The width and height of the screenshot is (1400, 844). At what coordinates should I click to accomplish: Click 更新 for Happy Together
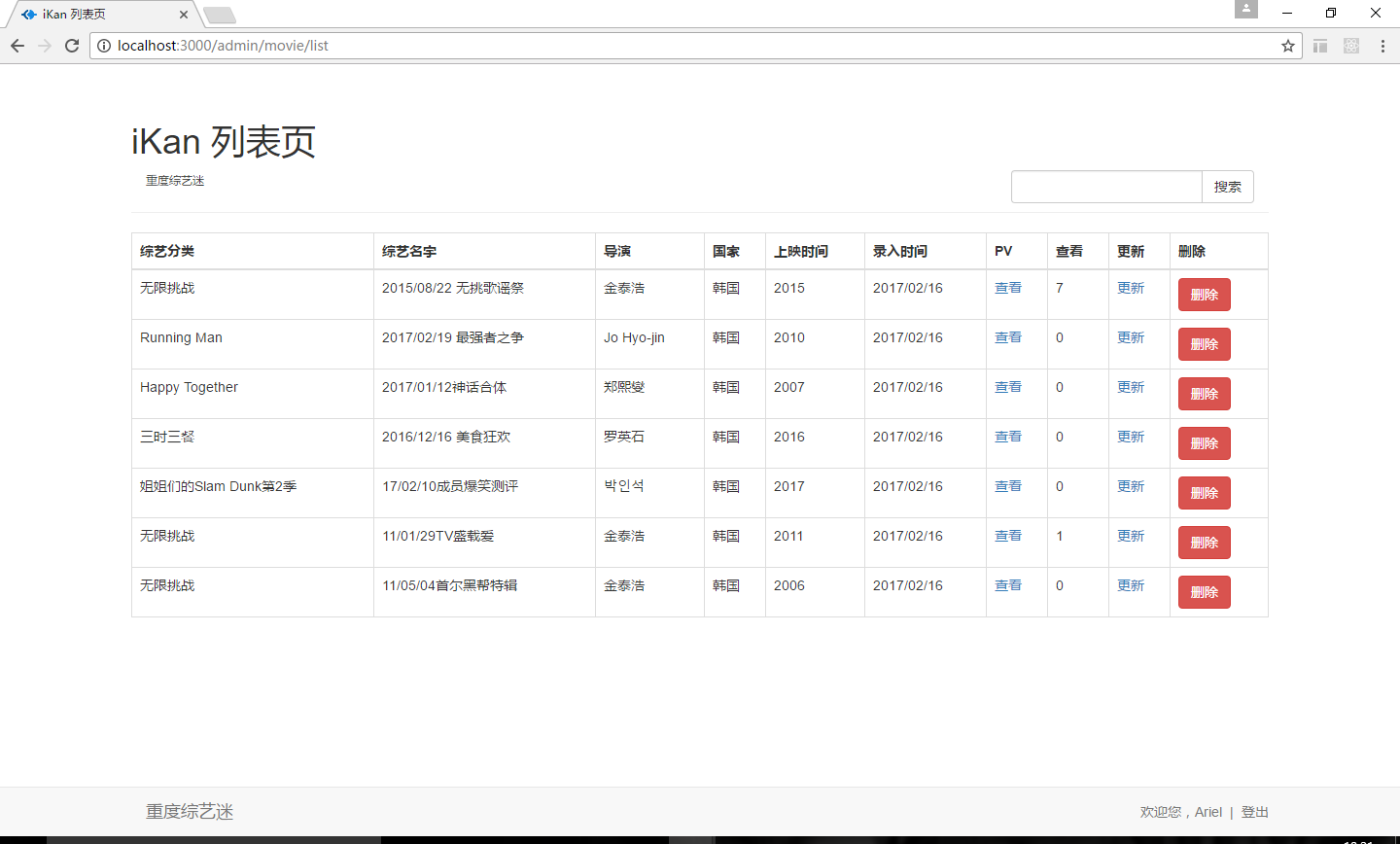1131,387
